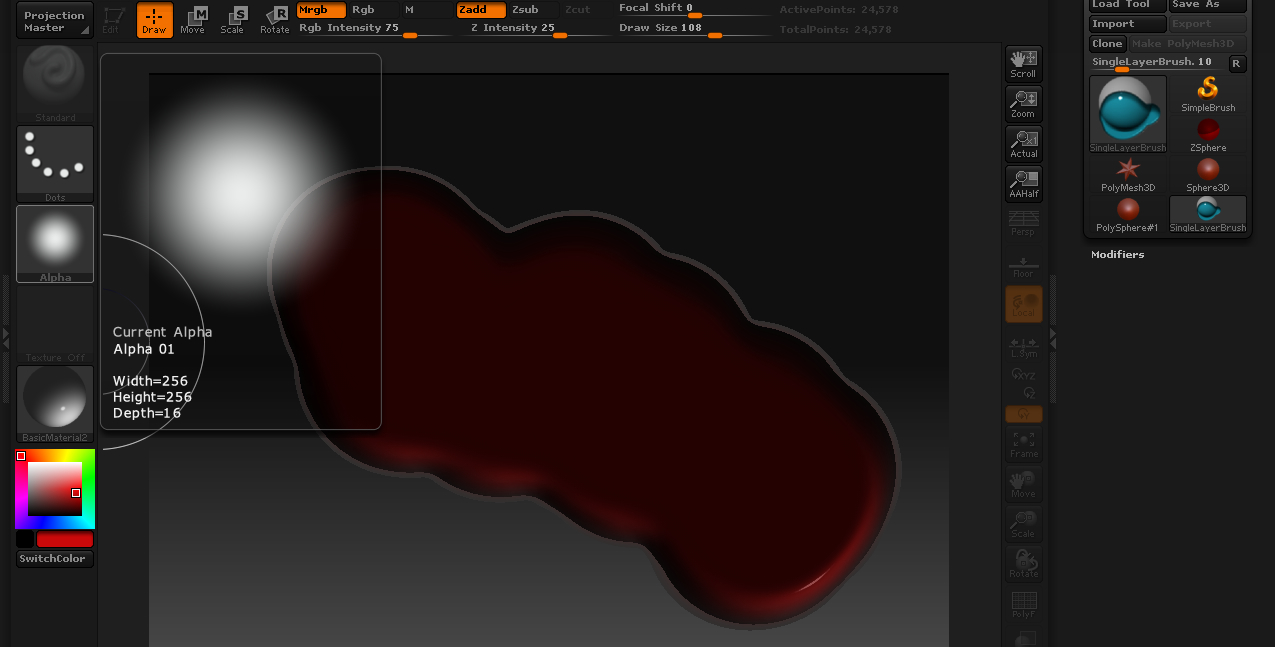Click the Actual size view icon
This screenshot has width=1275, height=647.
pyautogui.click(x=1023, y=143)
